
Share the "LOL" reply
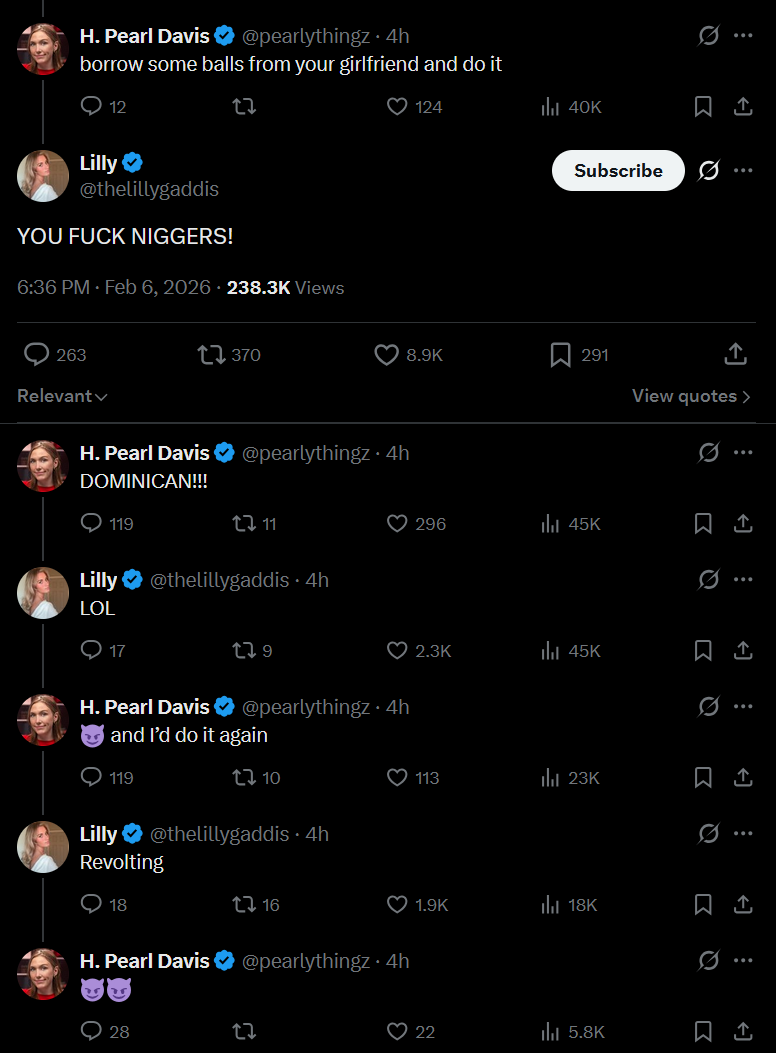pyautogui.click(x=743, y=650)
